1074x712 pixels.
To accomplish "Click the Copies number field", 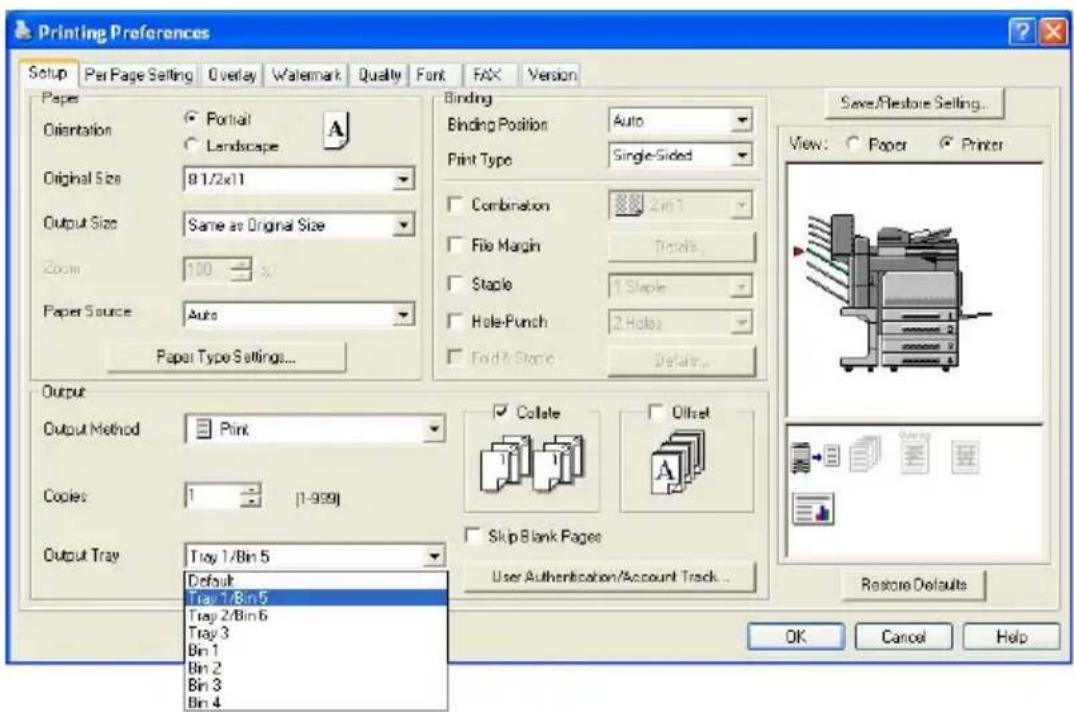I will tap(214, 495).
